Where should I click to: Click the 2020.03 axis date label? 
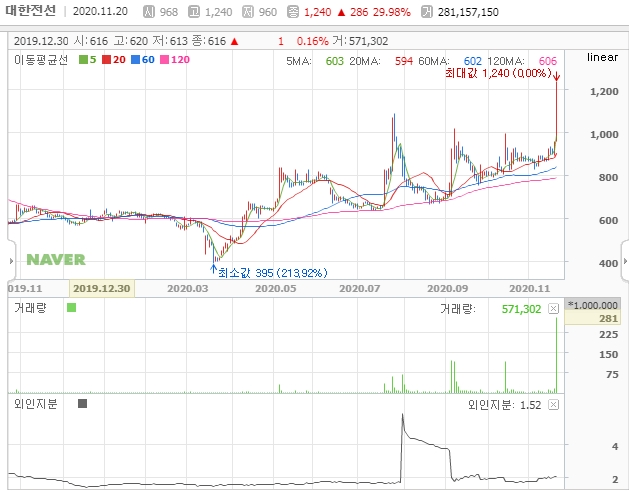coord(188,288)
